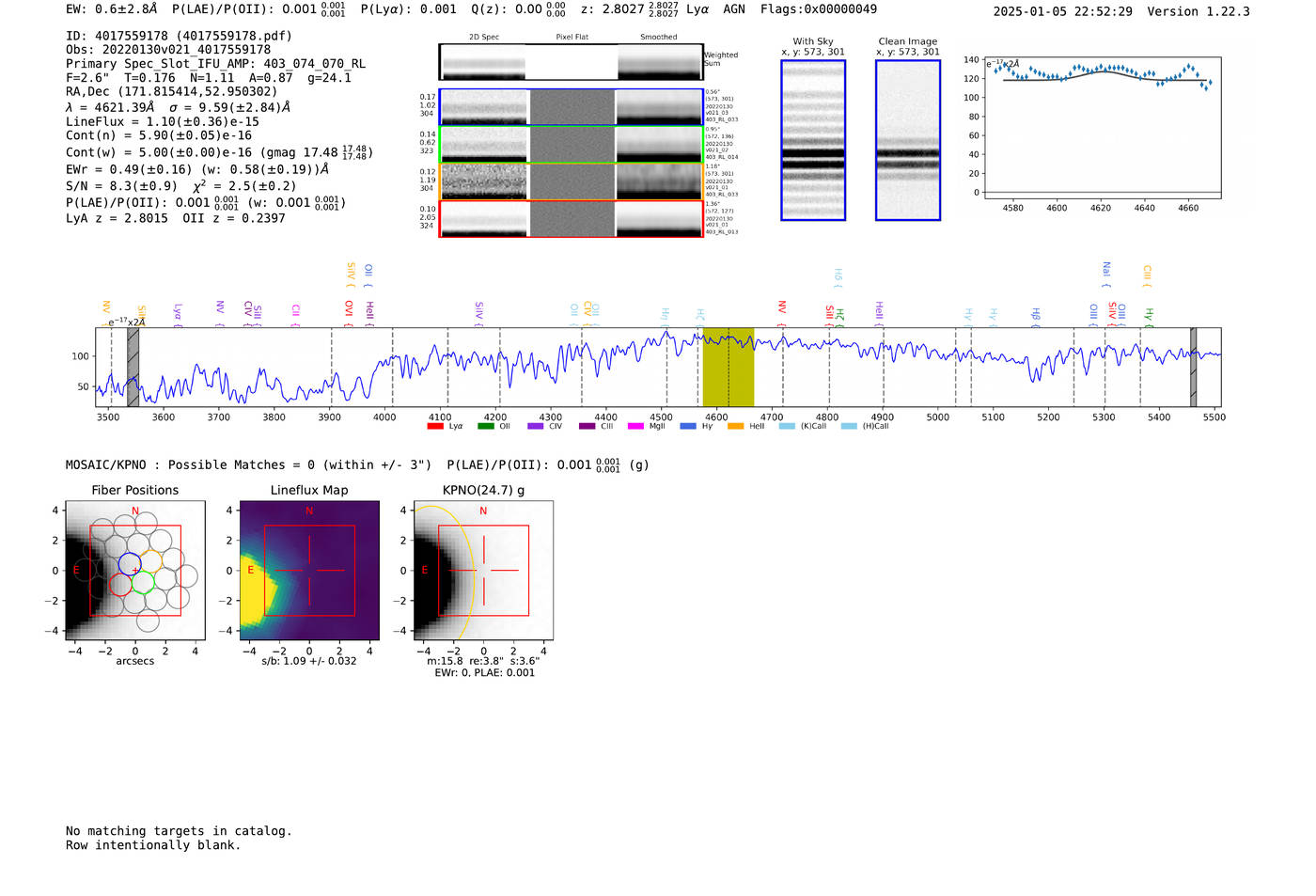Click the ID 4017559178 text line
Viewport: 1316px width, 896px height.
[x=179, y=36]
